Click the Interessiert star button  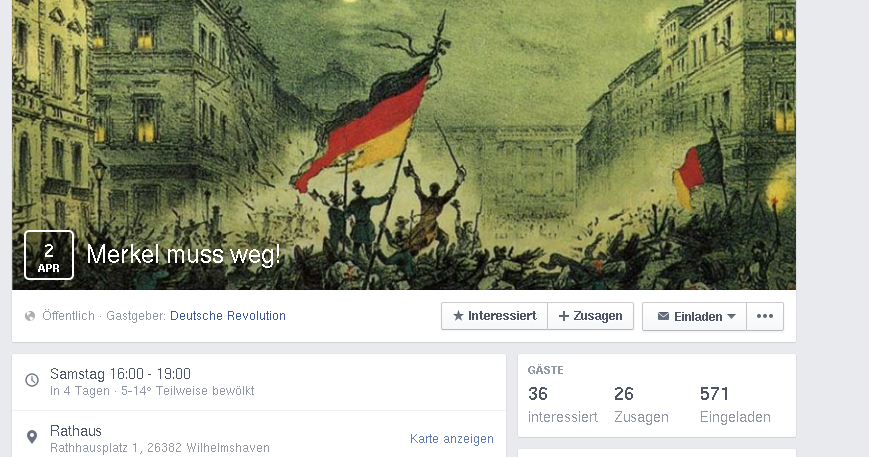pos(494,316)
